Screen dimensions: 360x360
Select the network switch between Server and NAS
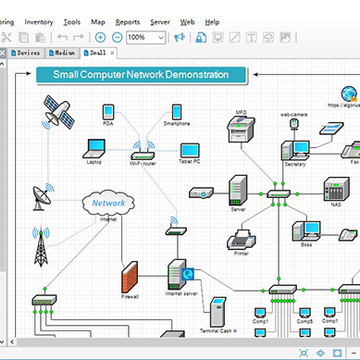coord(279,194)
